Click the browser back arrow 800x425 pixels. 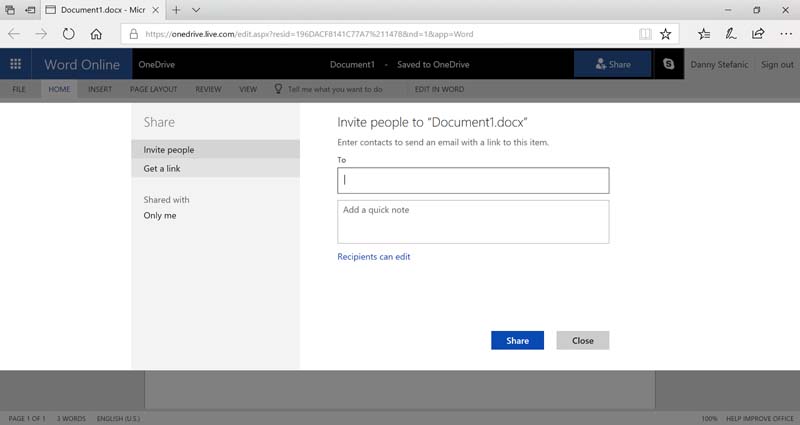tap(14, 34)
